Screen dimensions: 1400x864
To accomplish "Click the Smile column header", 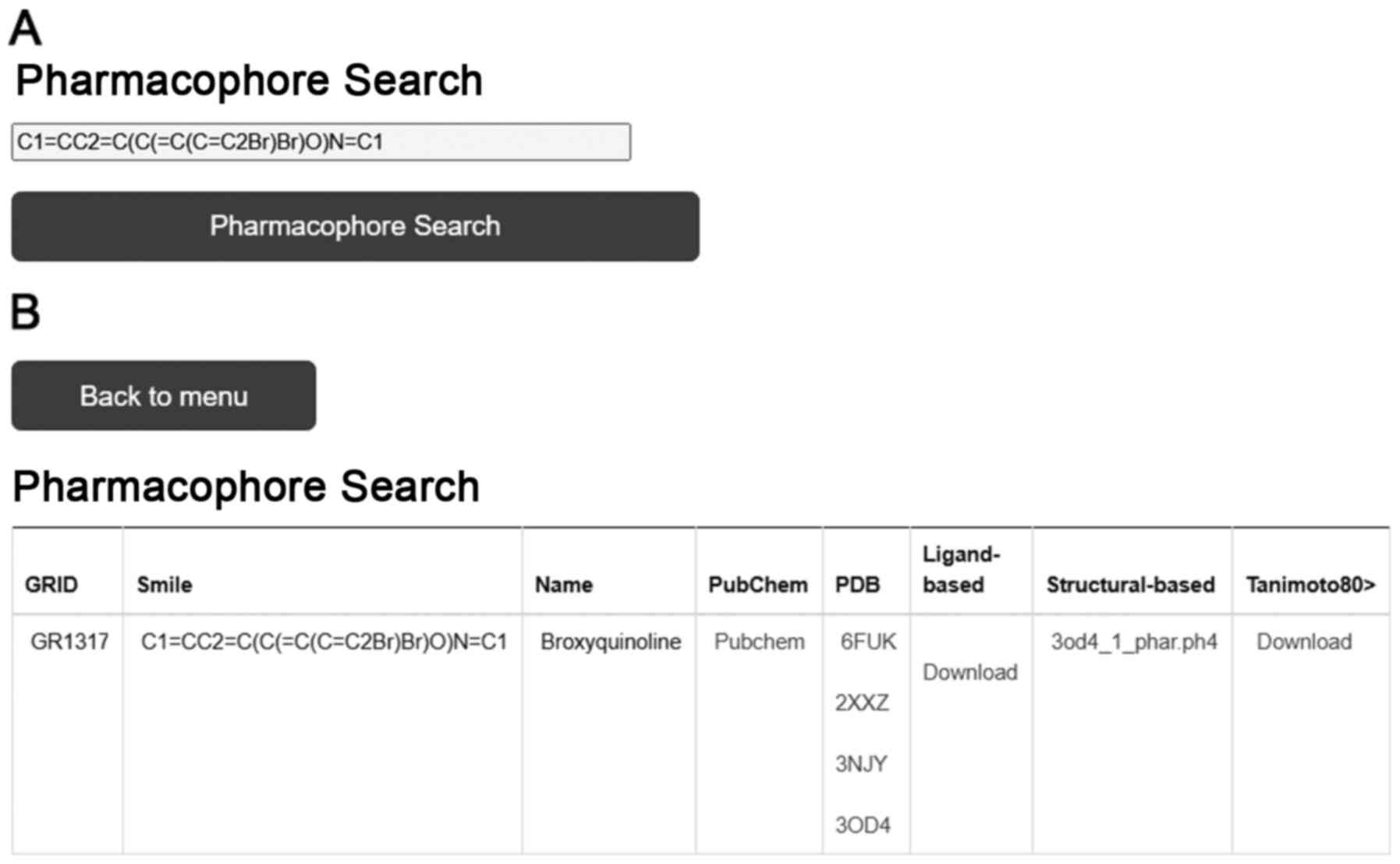I will click(x=165, y=585).
